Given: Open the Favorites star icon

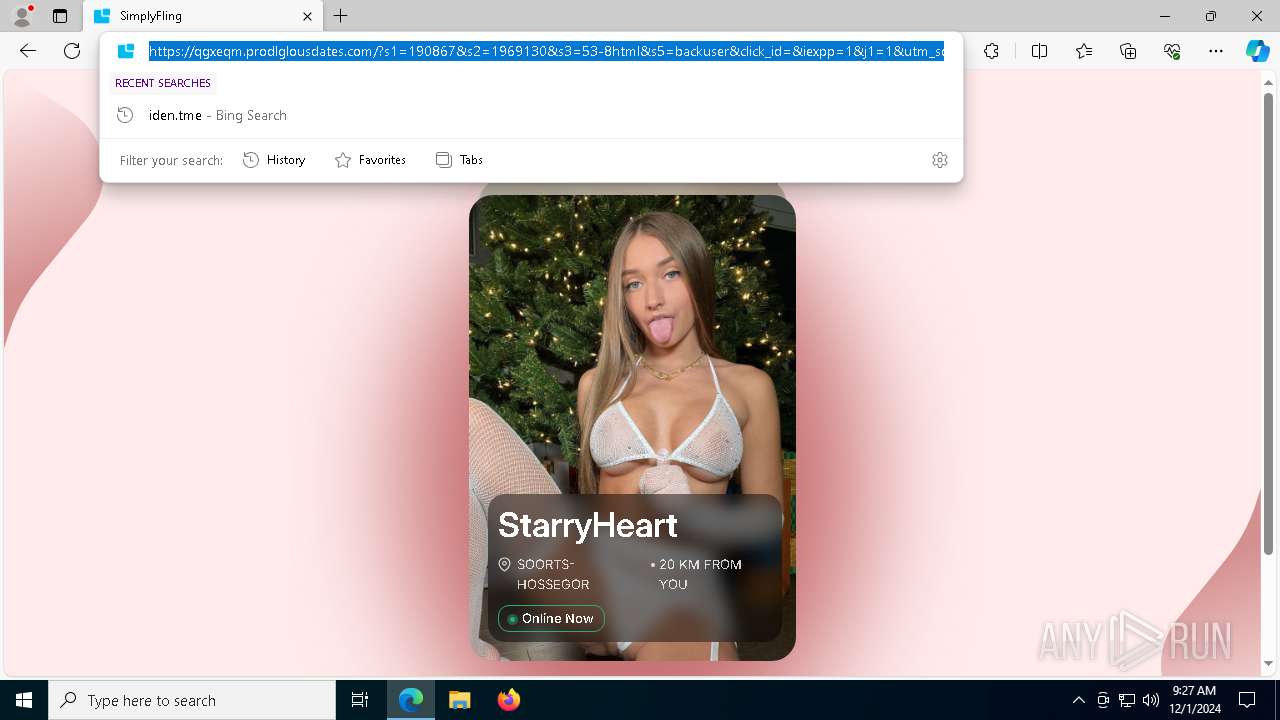Looking at the screenshot, I should point(1084,51).
